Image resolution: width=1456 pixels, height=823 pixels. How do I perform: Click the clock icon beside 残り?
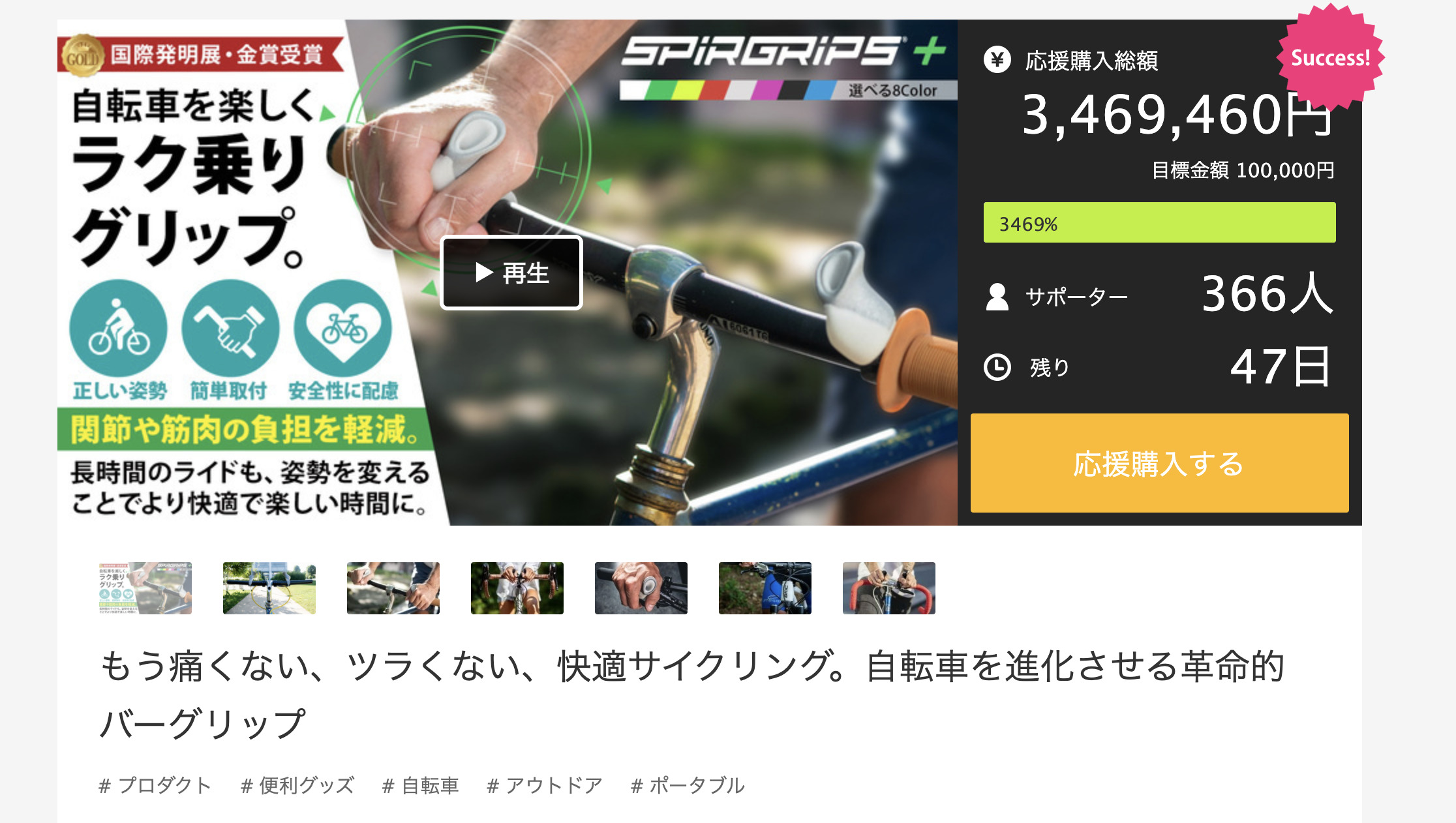coord(997,367)
